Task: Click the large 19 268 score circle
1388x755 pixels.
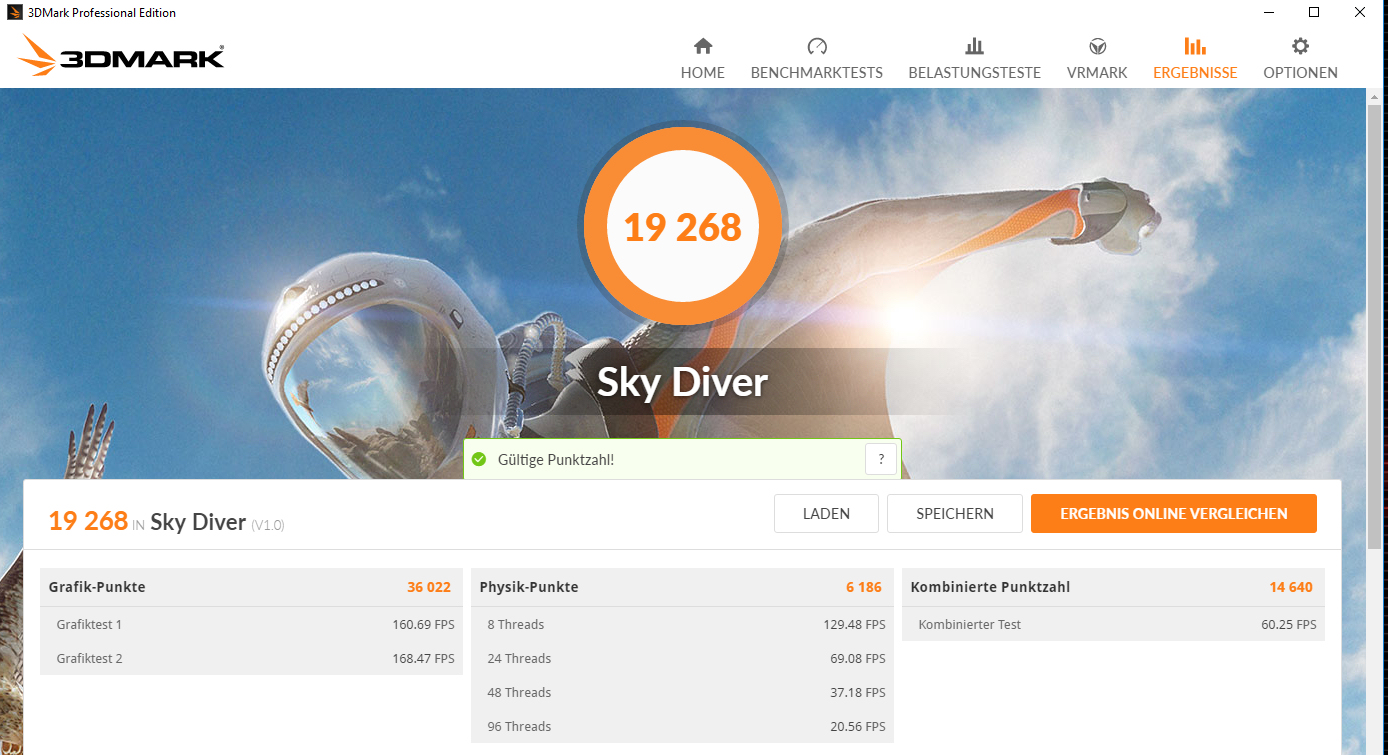Action: tap(683, 227)
